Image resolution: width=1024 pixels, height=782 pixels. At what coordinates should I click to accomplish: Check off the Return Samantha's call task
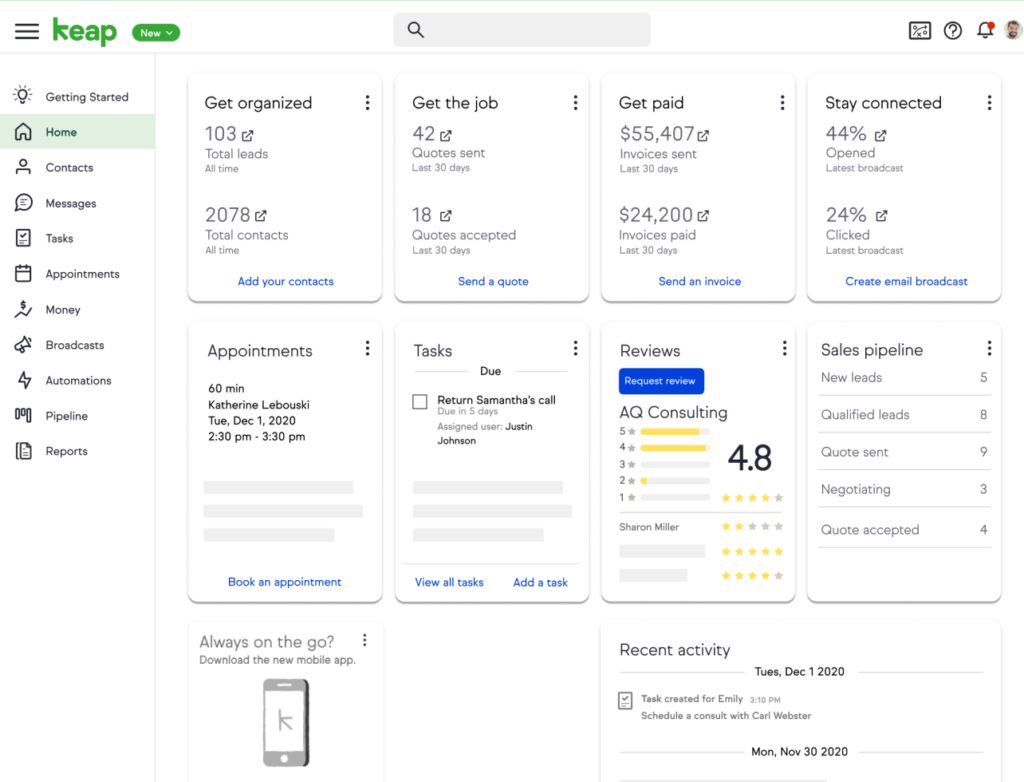[x=420, y=403]
